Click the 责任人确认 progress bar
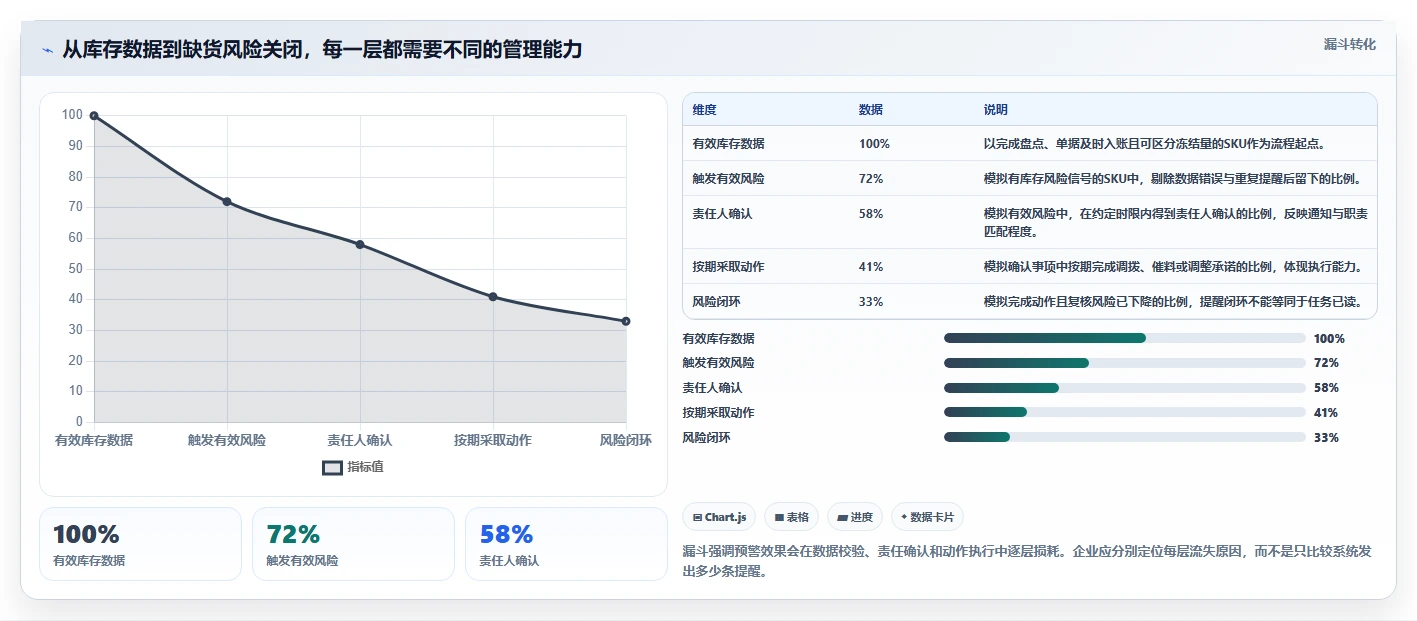Screen dimensions: 1417x621 coord(1125,388)
